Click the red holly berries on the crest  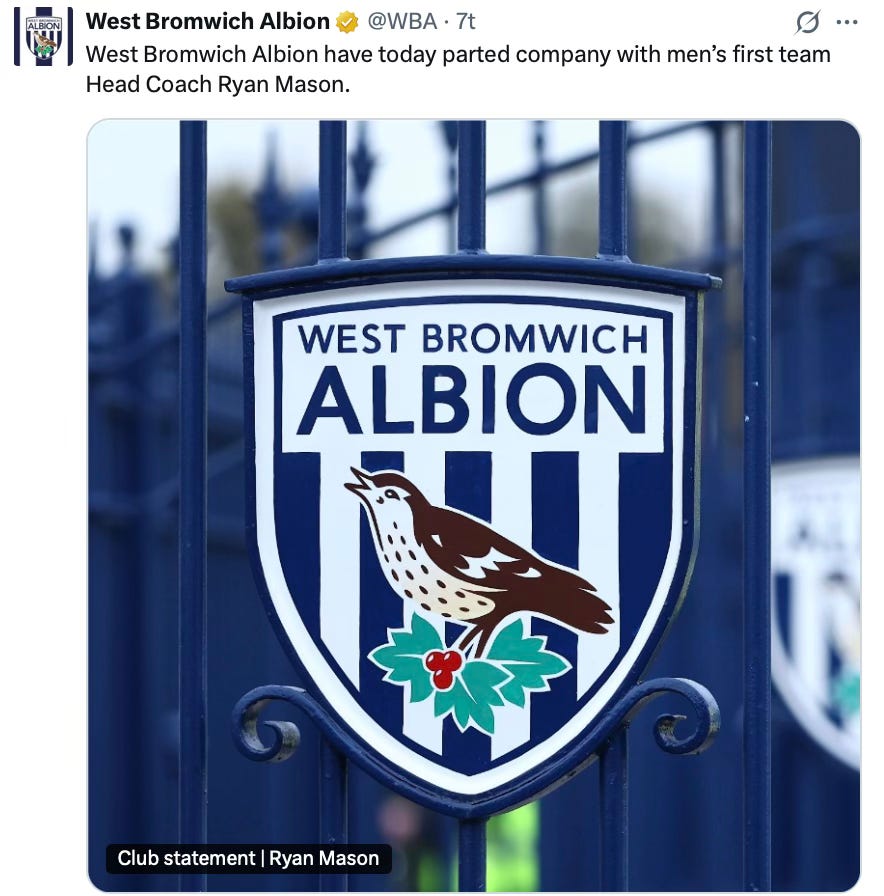[x=443, y=669]
